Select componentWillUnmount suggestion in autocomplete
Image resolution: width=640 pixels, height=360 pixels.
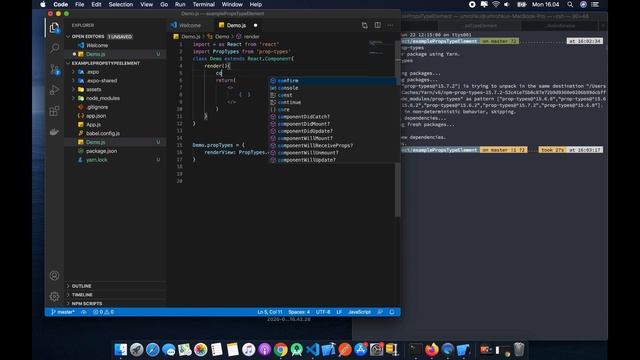[x=332, y=153]
